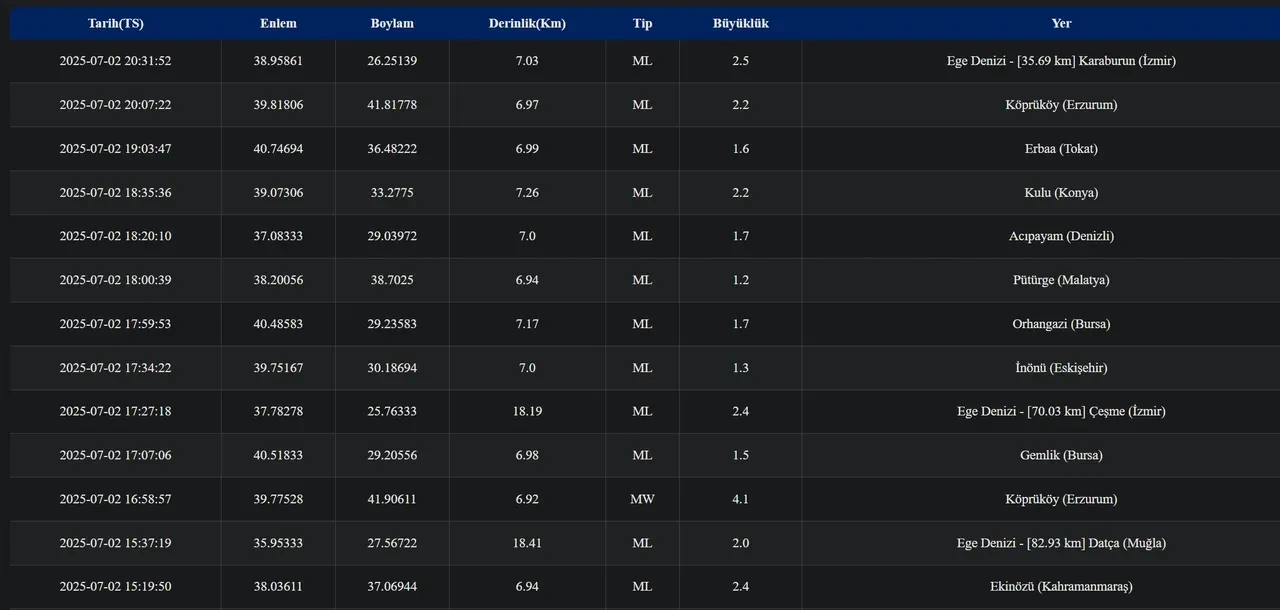
Task: Click the Tarih(TS) column header
Action: [x=115, y=23]
